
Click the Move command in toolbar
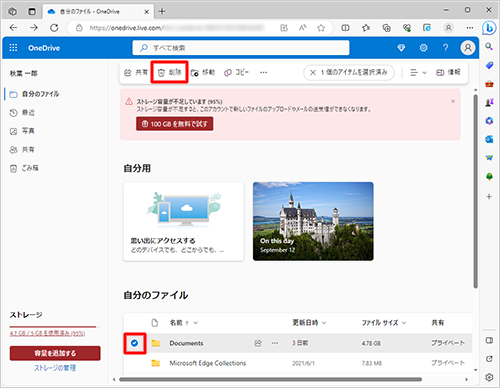(203, 72)
